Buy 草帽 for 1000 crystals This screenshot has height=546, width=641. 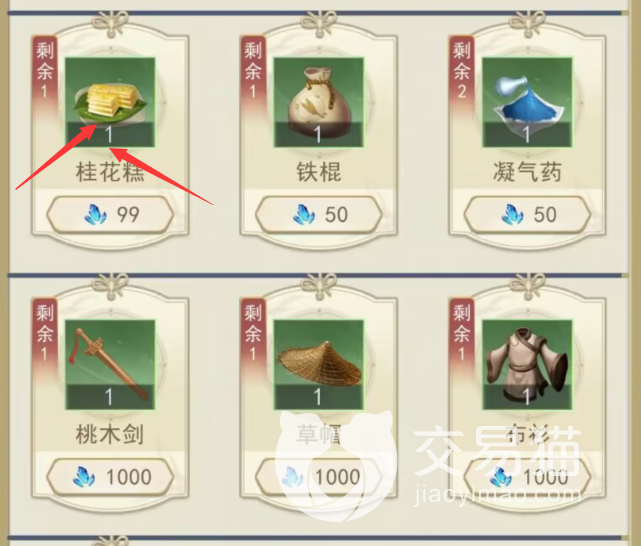coord(318,477)
